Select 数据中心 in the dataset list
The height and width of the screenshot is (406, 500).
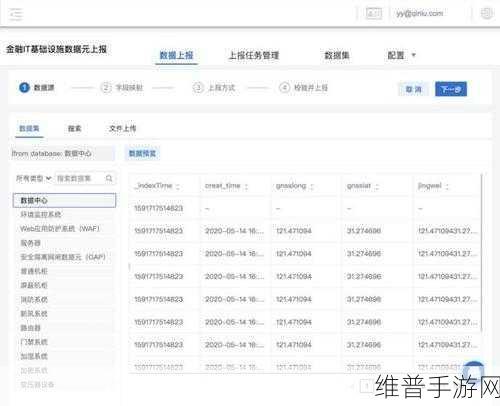click(x=64, y=200)
